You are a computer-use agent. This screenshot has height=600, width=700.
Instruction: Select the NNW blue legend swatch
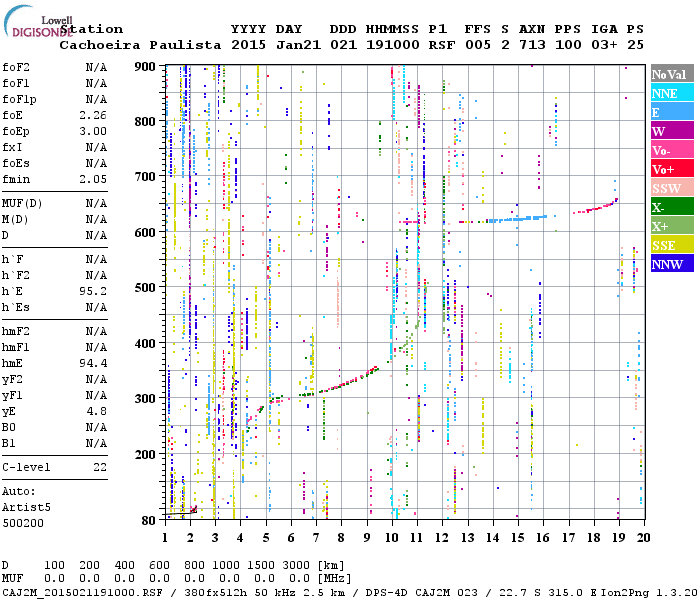672,263
